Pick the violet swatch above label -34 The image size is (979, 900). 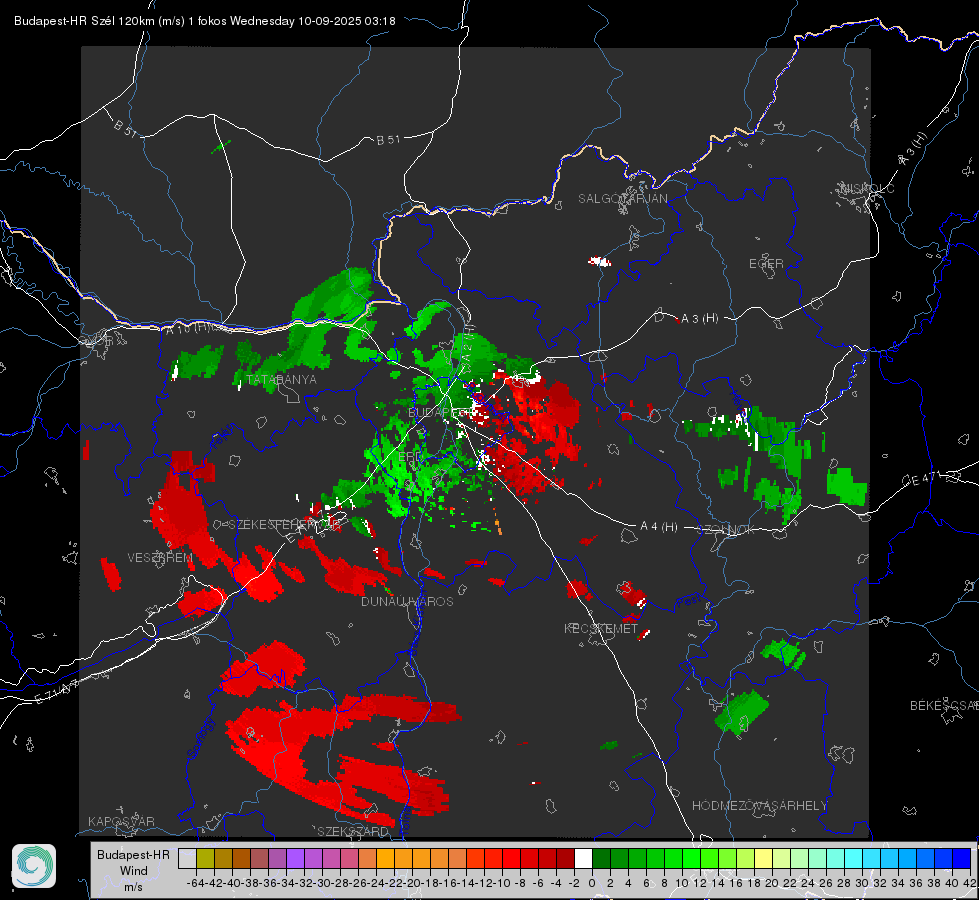295,858
